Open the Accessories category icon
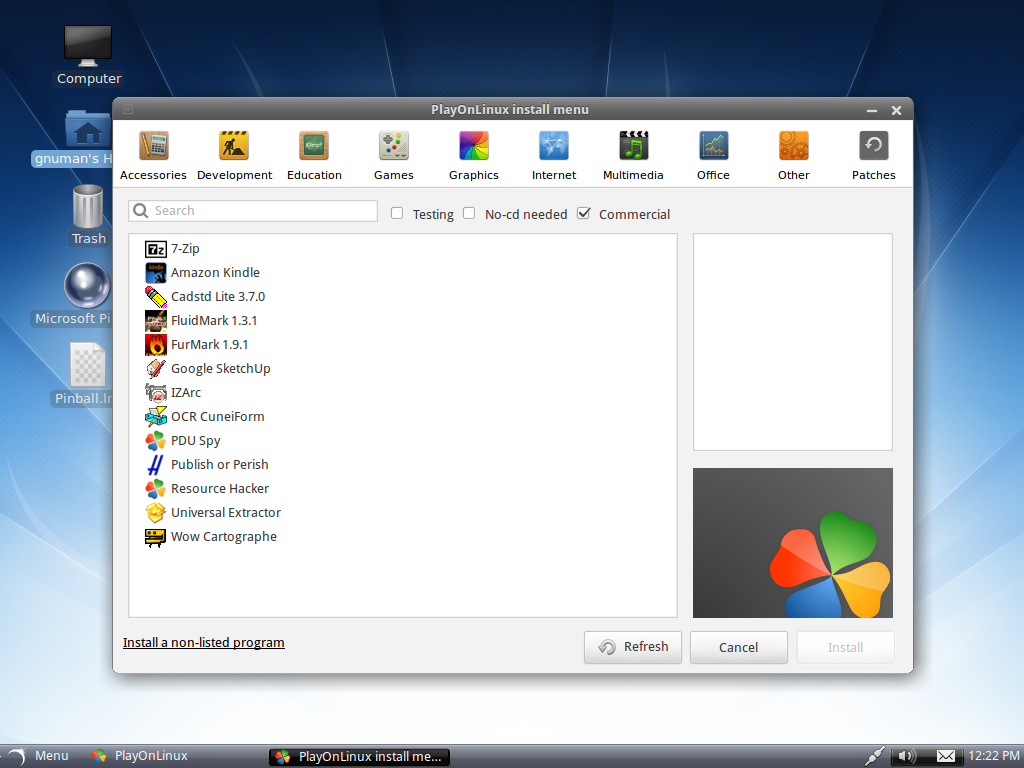Image resolution: width=1024 pixels, height=768 pixels. coord(153,146)
